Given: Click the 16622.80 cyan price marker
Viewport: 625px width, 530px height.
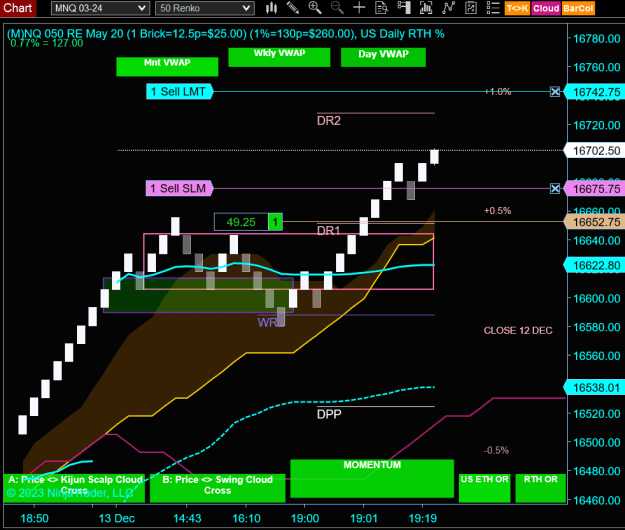Looking at the screenshot, I should (x=595, y=265).
